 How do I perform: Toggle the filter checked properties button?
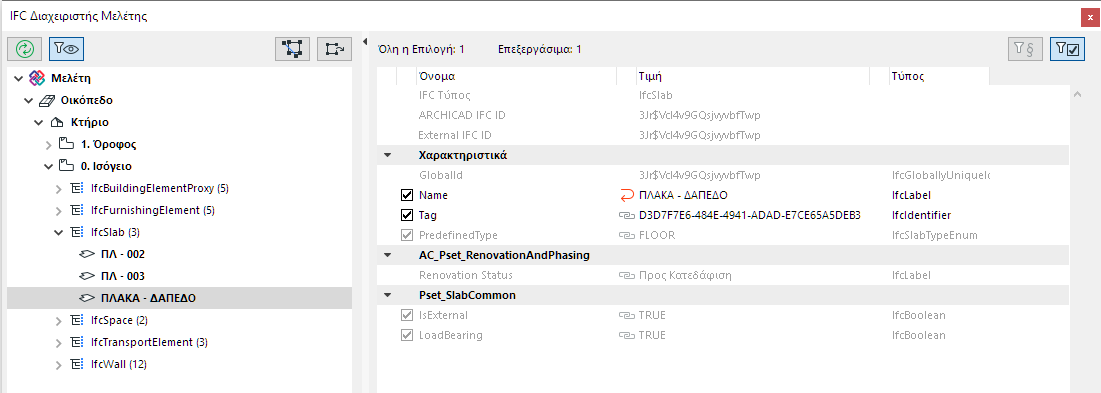1067,49
